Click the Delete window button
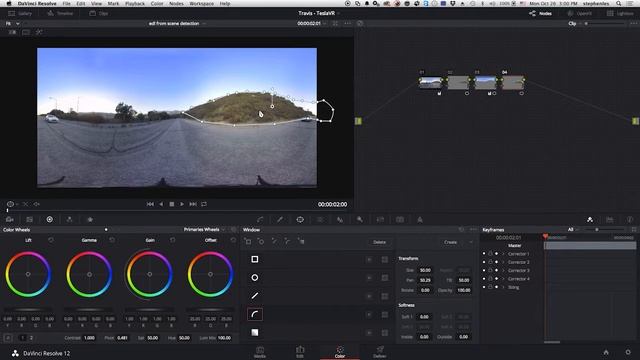 pos(379,242)
